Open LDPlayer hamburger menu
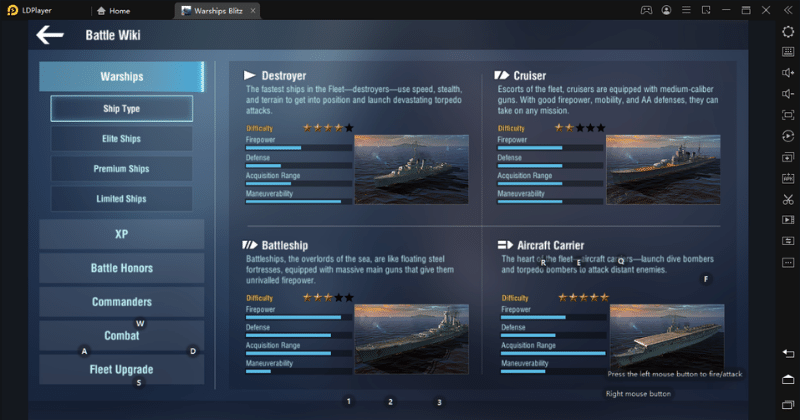Image resolution: width=800 pixels, height=420 pixels. point(686,10)
